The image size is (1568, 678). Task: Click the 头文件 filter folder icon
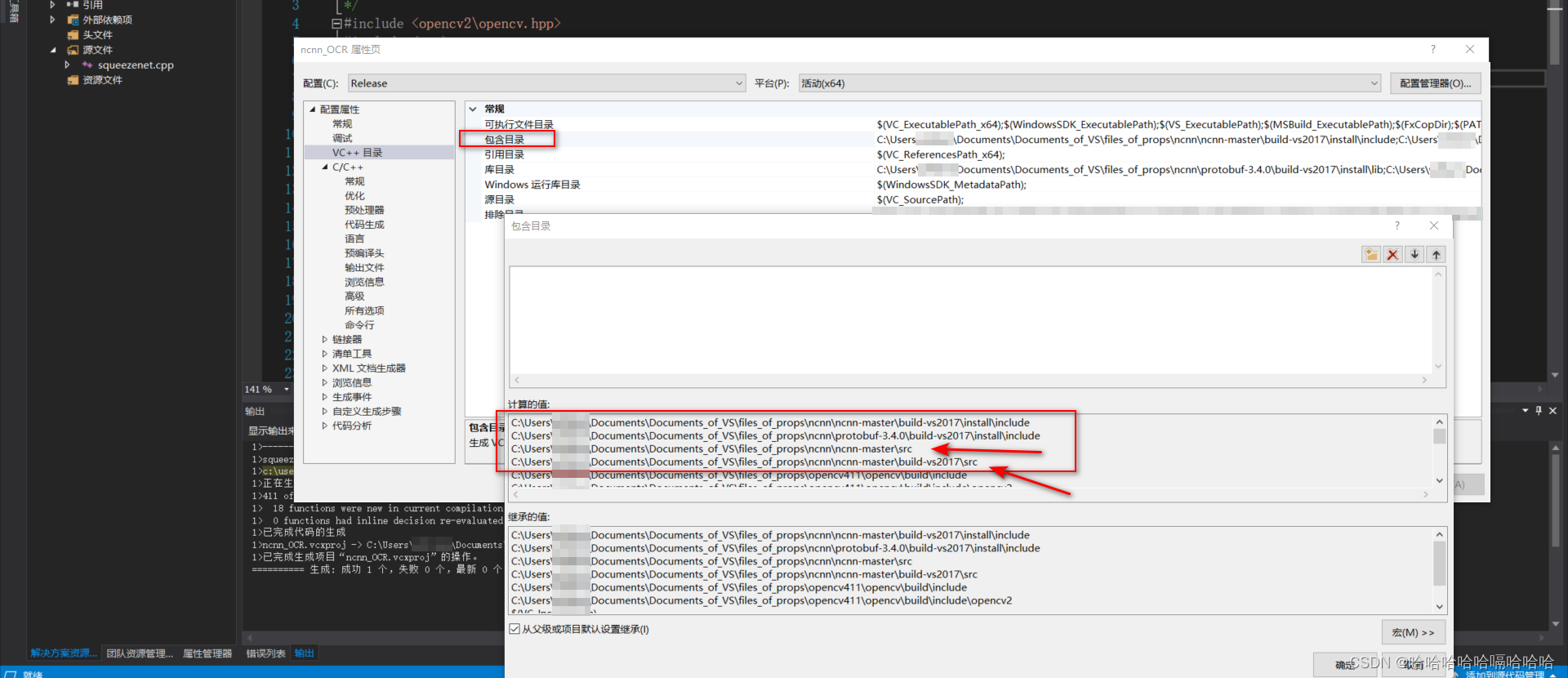tap(73, 34)
